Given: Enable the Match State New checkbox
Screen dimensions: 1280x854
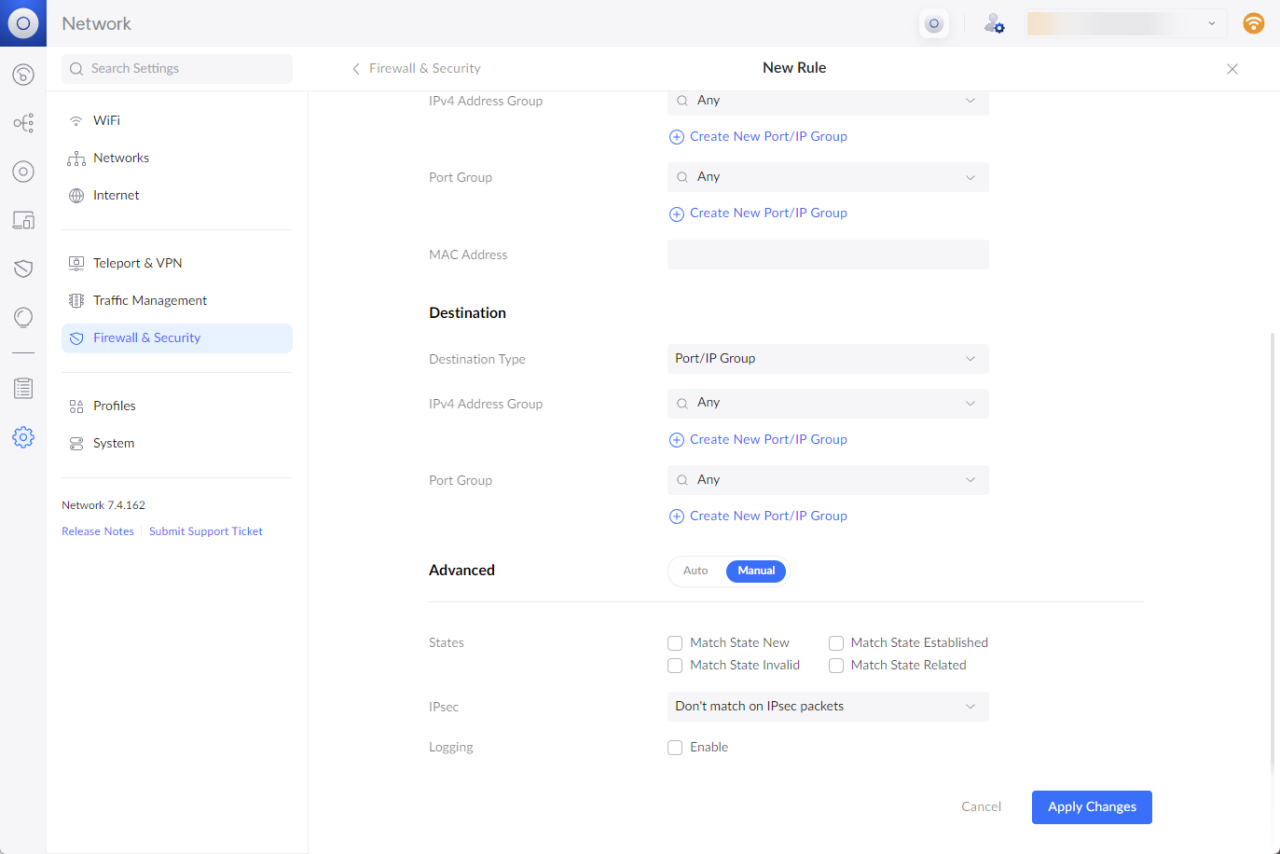Looking at the screenshot, I should [x=675, y=643].
